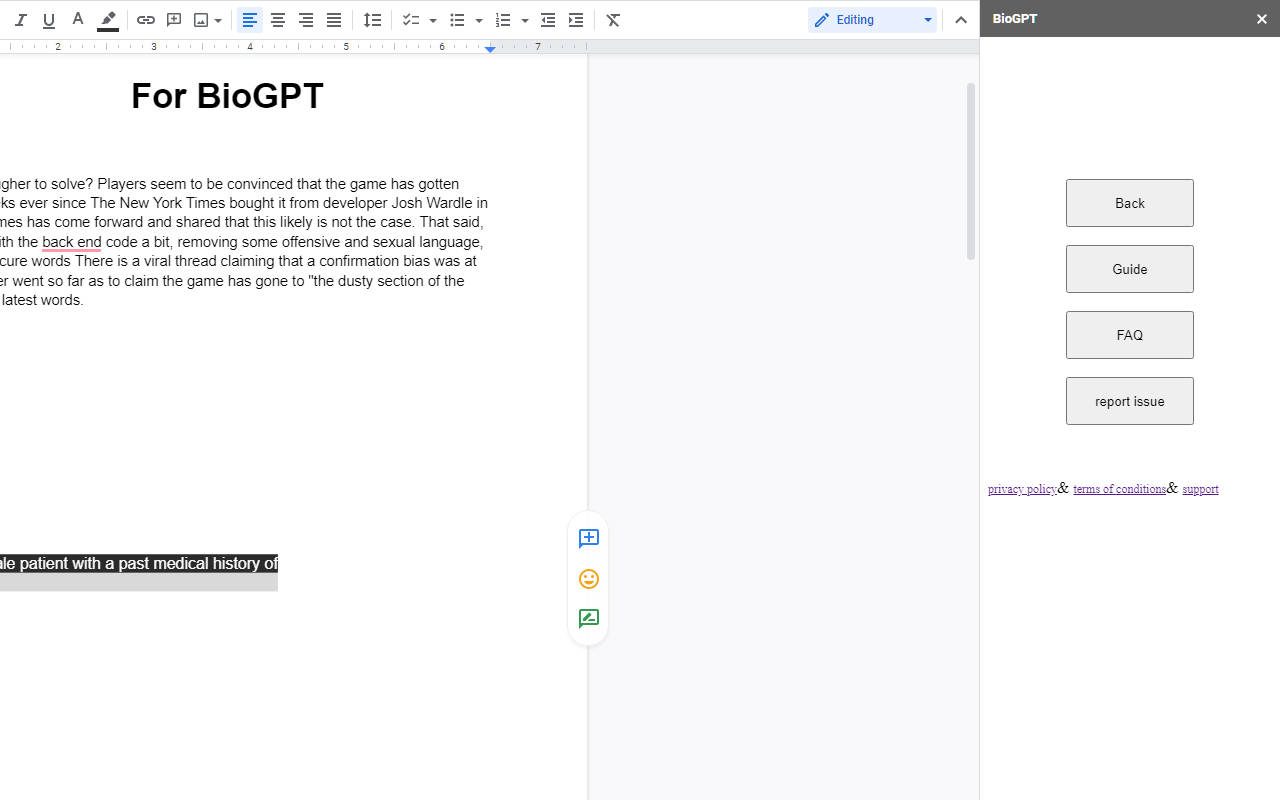1280x800 pixels.
Task: Expand the numbered list options arrow
Action: 525,20
